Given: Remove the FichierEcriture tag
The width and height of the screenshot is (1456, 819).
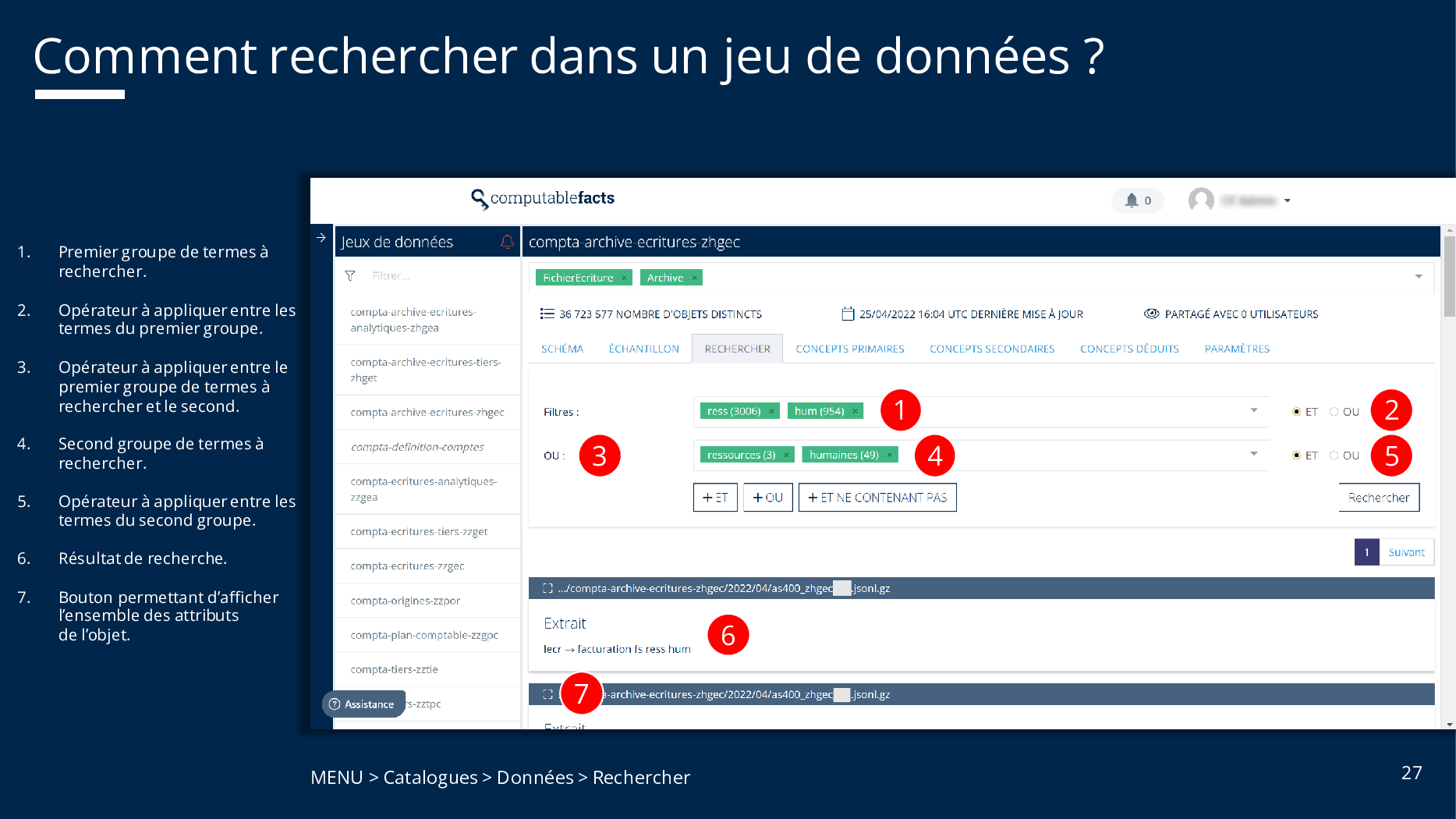Looking at the screenshot, I should [624, 278].
